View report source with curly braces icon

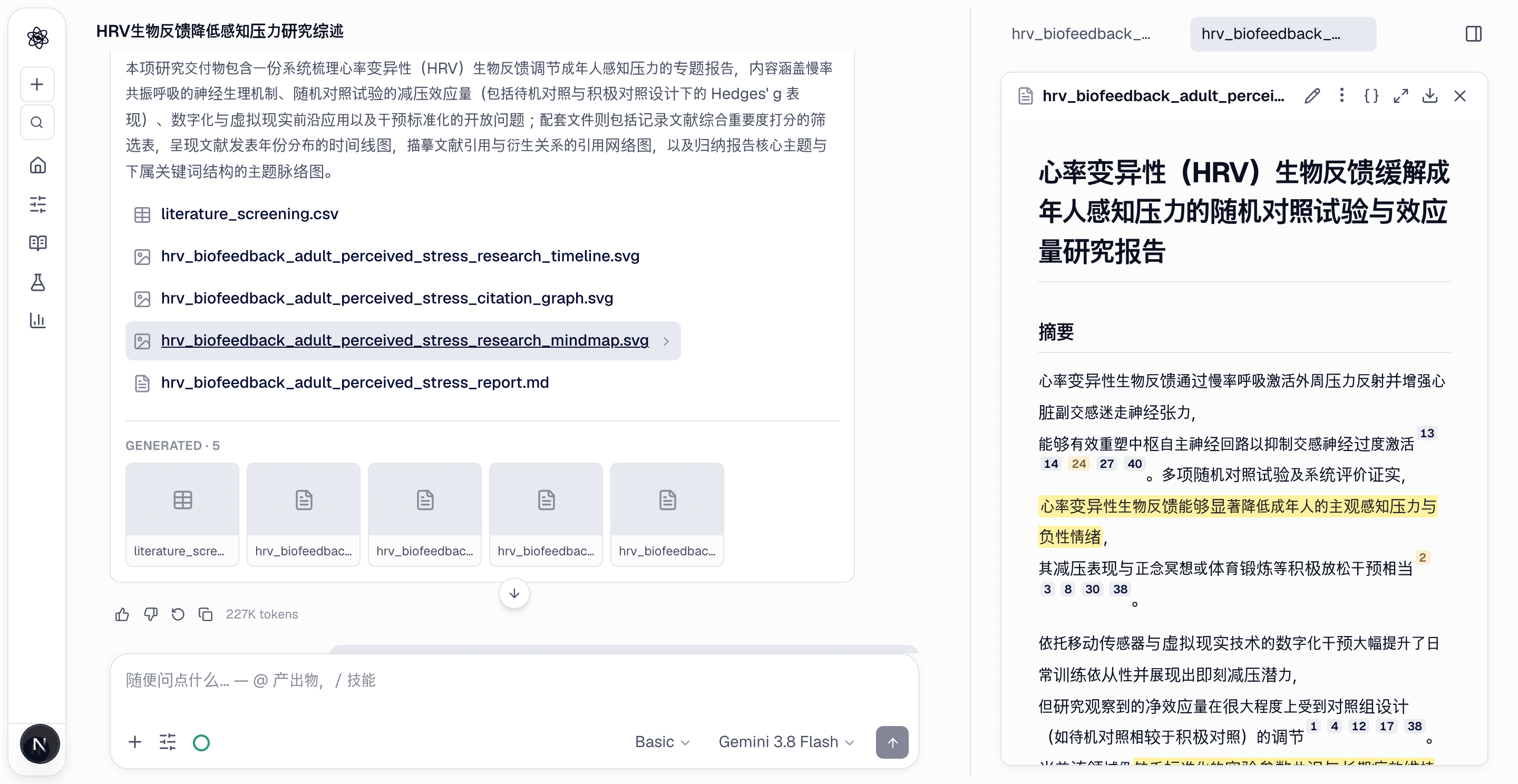1371,95
